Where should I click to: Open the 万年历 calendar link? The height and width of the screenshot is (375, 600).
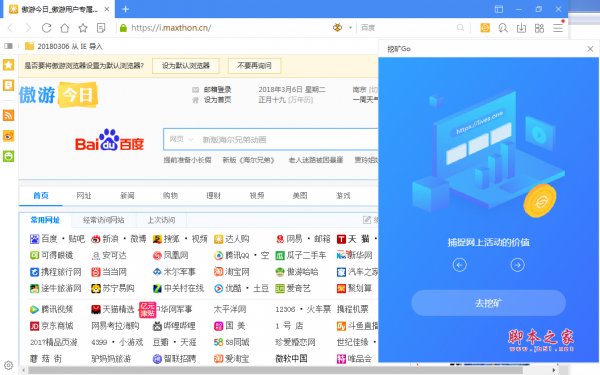pyautogui.click(x=300, y=100)
